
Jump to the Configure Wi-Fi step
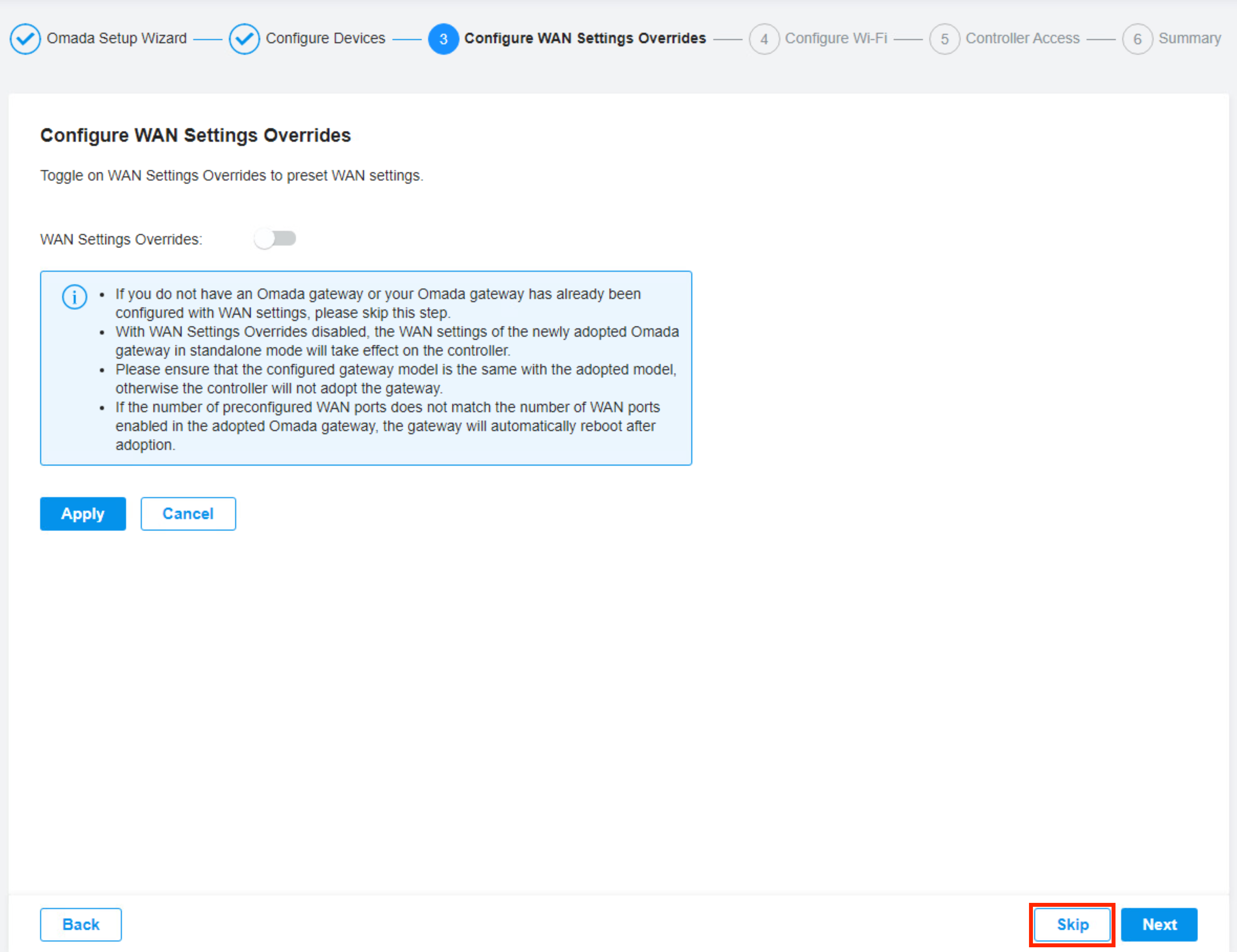[836, 38]
